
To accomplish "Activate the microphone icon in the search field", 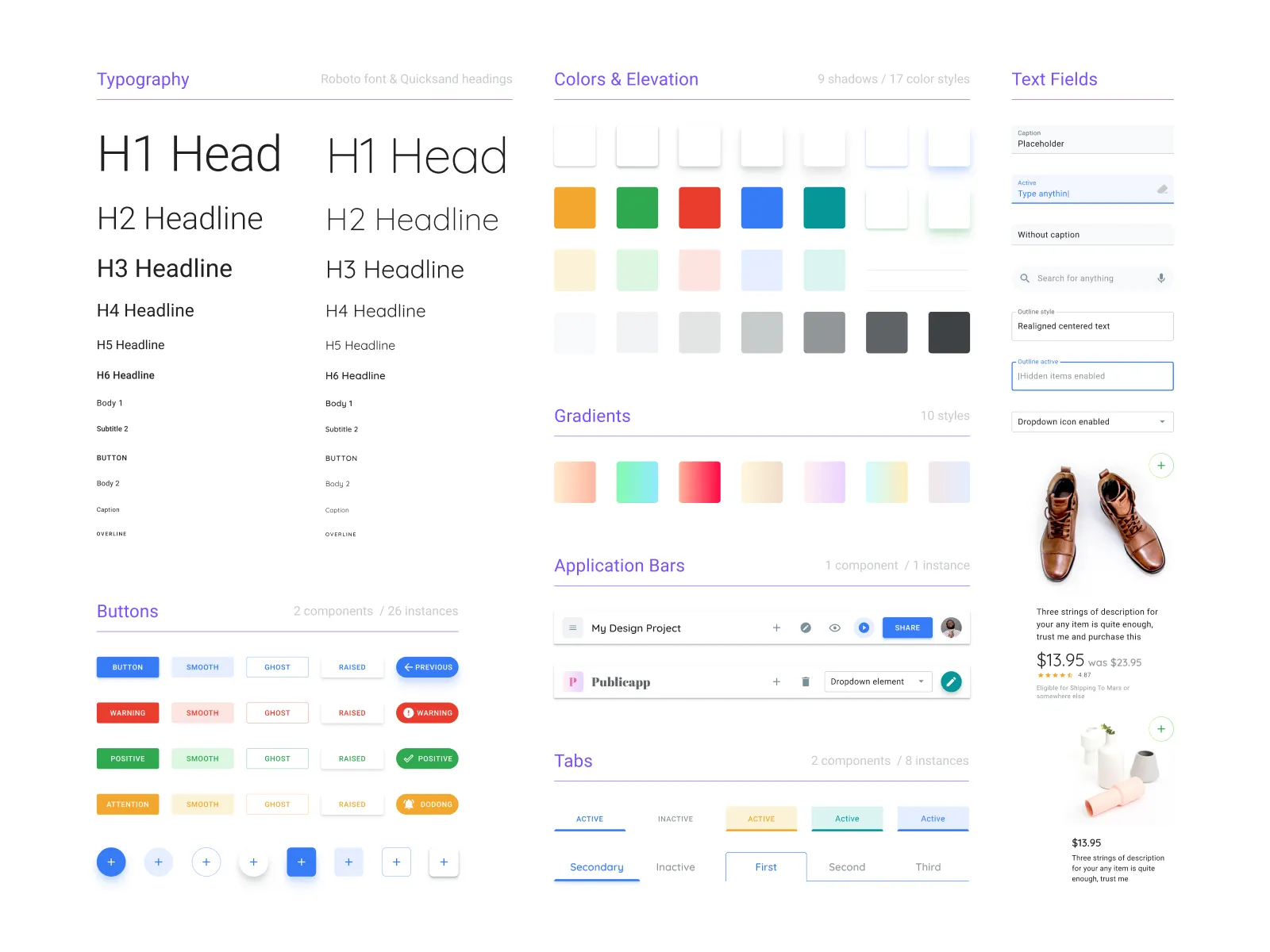I will [1160, 278].
